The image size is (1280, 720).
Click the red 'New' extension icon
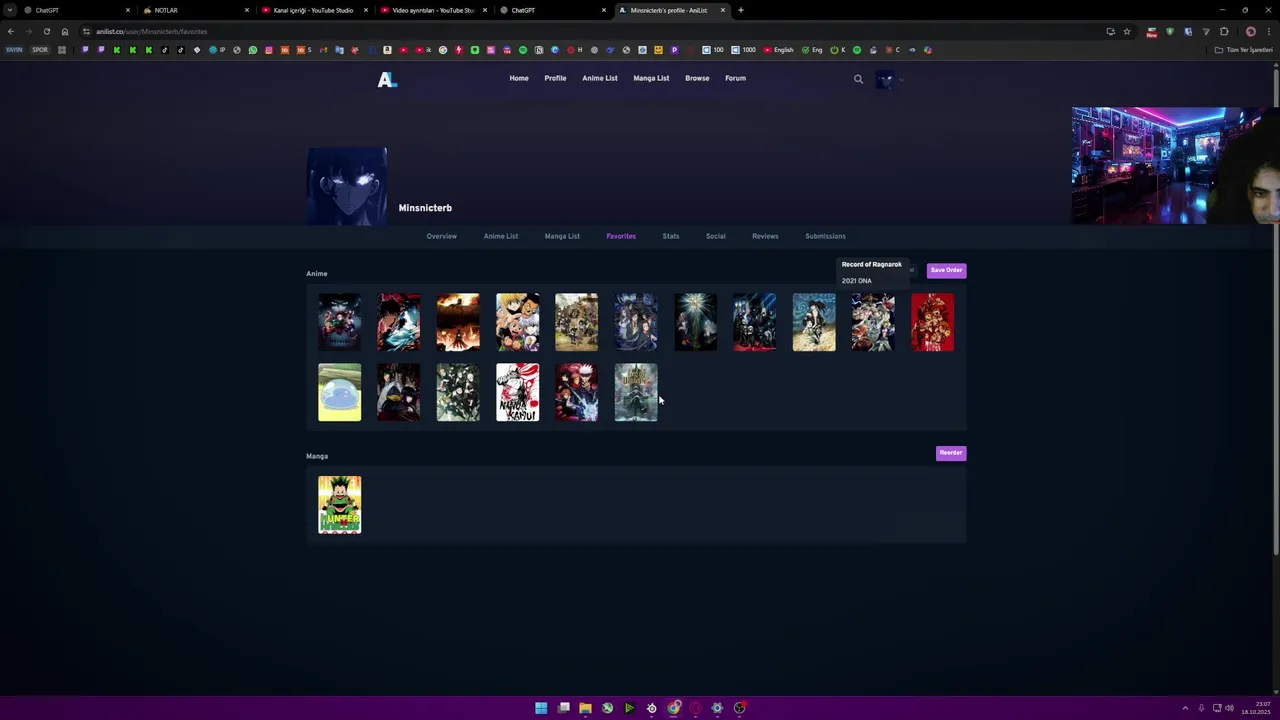click(1152, 32)
